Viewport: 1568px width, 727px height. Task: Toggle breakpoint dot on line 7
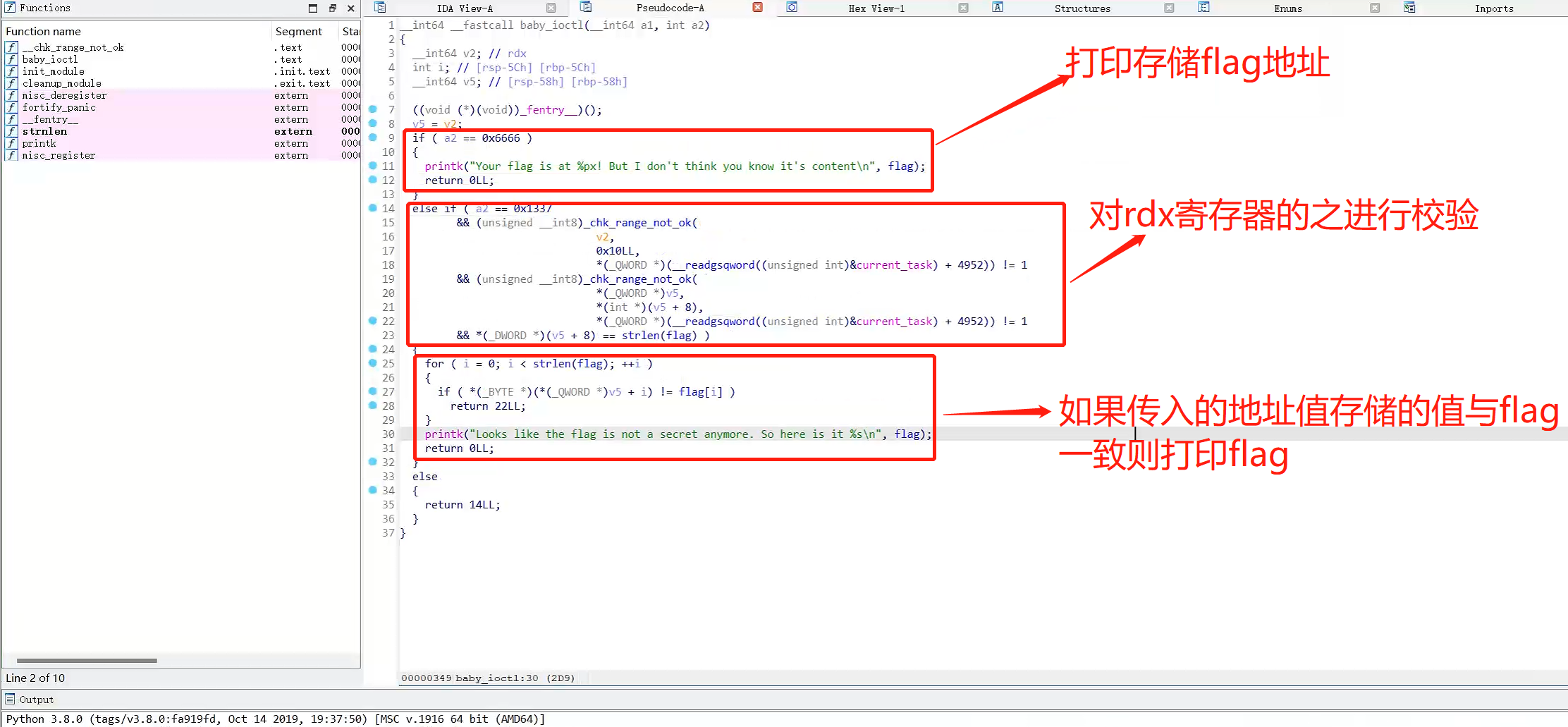click(x=373, y=109)
